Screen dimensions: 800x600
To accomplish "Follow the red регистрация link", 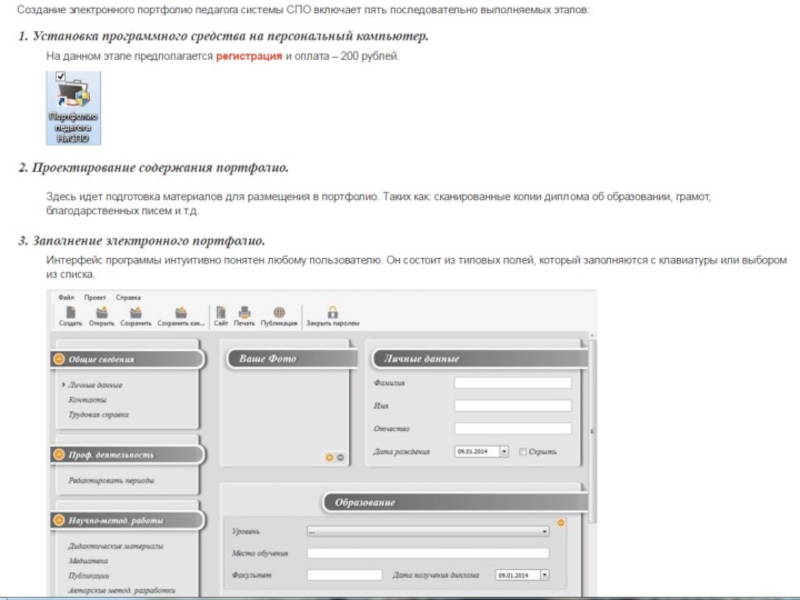I will (x=249, y=56).
